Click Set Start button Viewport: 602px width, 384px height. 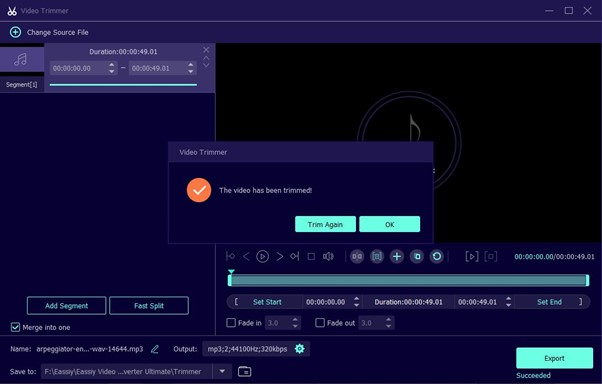point(267,302)
